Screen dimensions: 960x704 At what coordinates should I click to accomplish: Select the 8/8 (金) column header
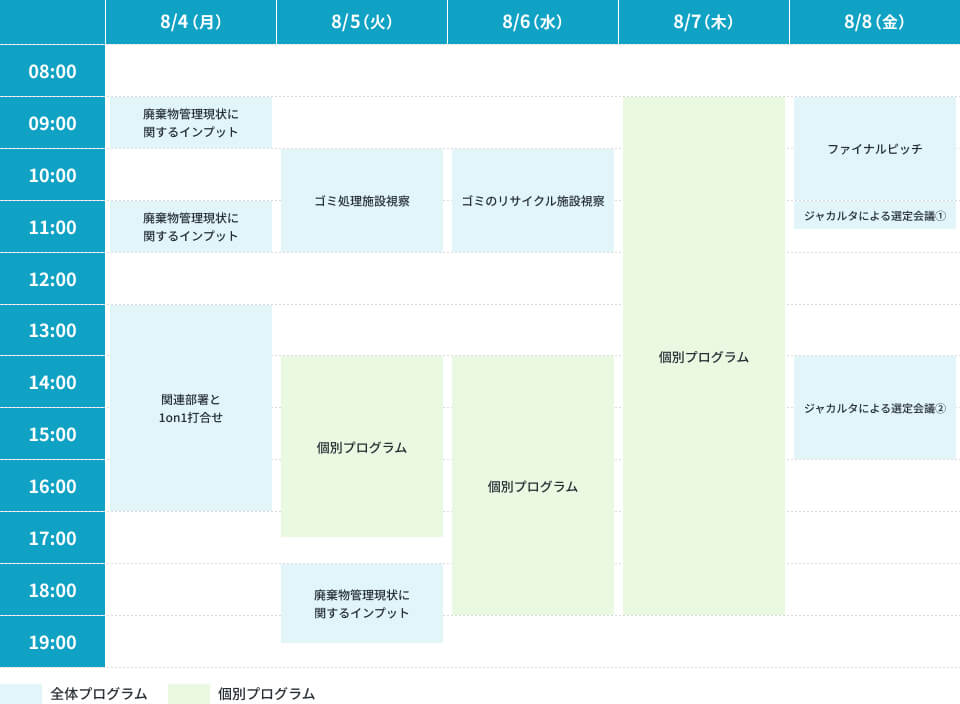[x=874, y=22]
